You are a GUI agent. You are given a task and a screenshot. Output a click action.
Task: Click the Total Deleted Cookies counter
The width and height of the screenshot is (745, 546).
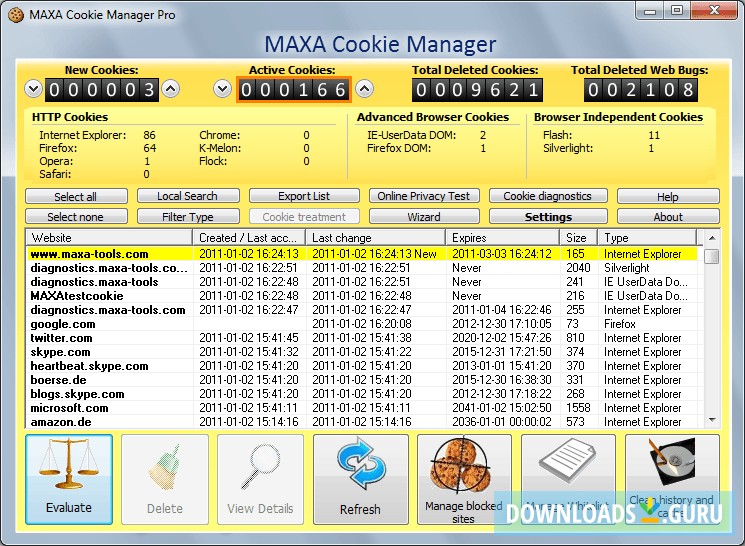(x=477, y=89)
